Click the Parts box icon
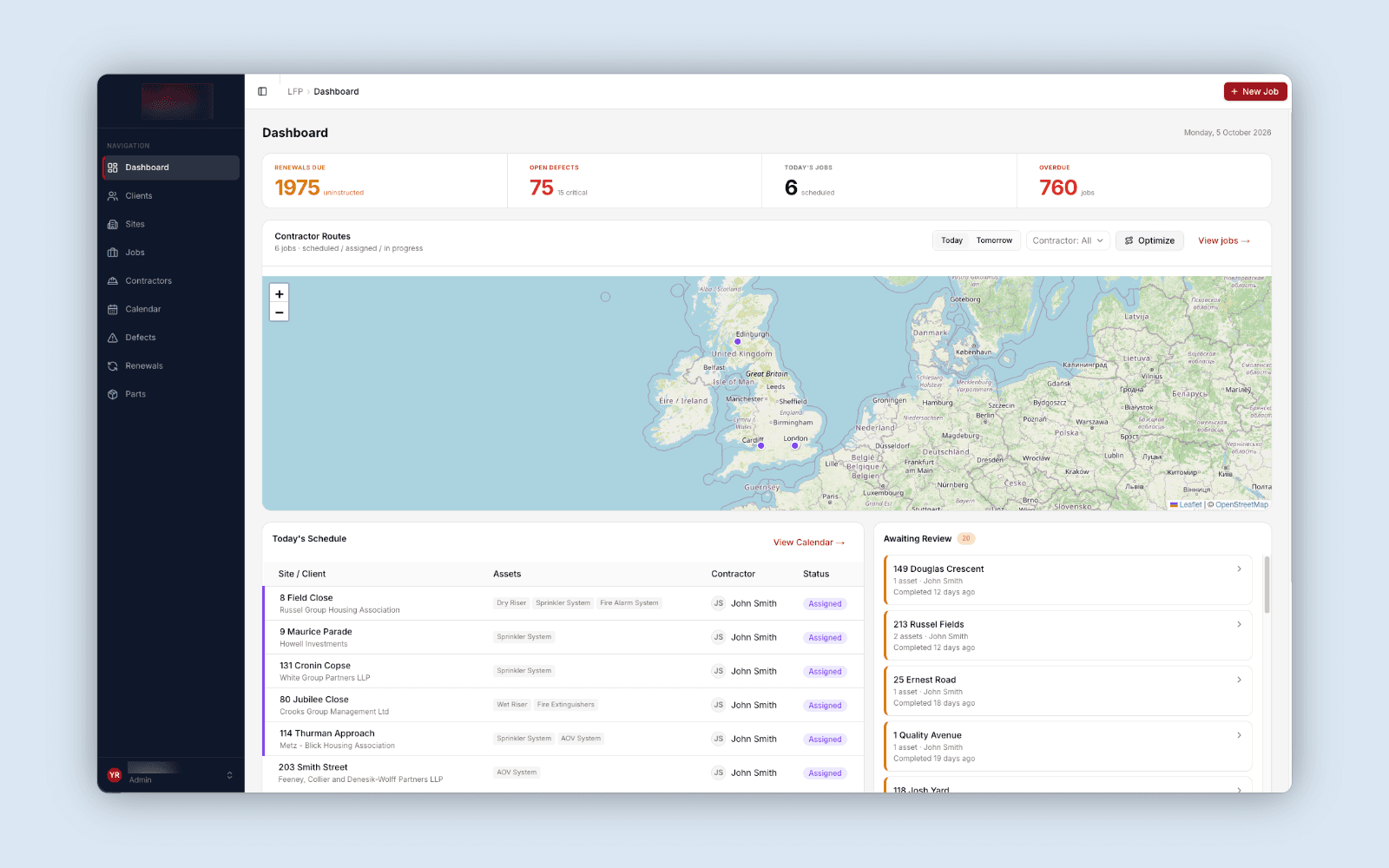The image size is (1389, 868). (x=113, y=394)
